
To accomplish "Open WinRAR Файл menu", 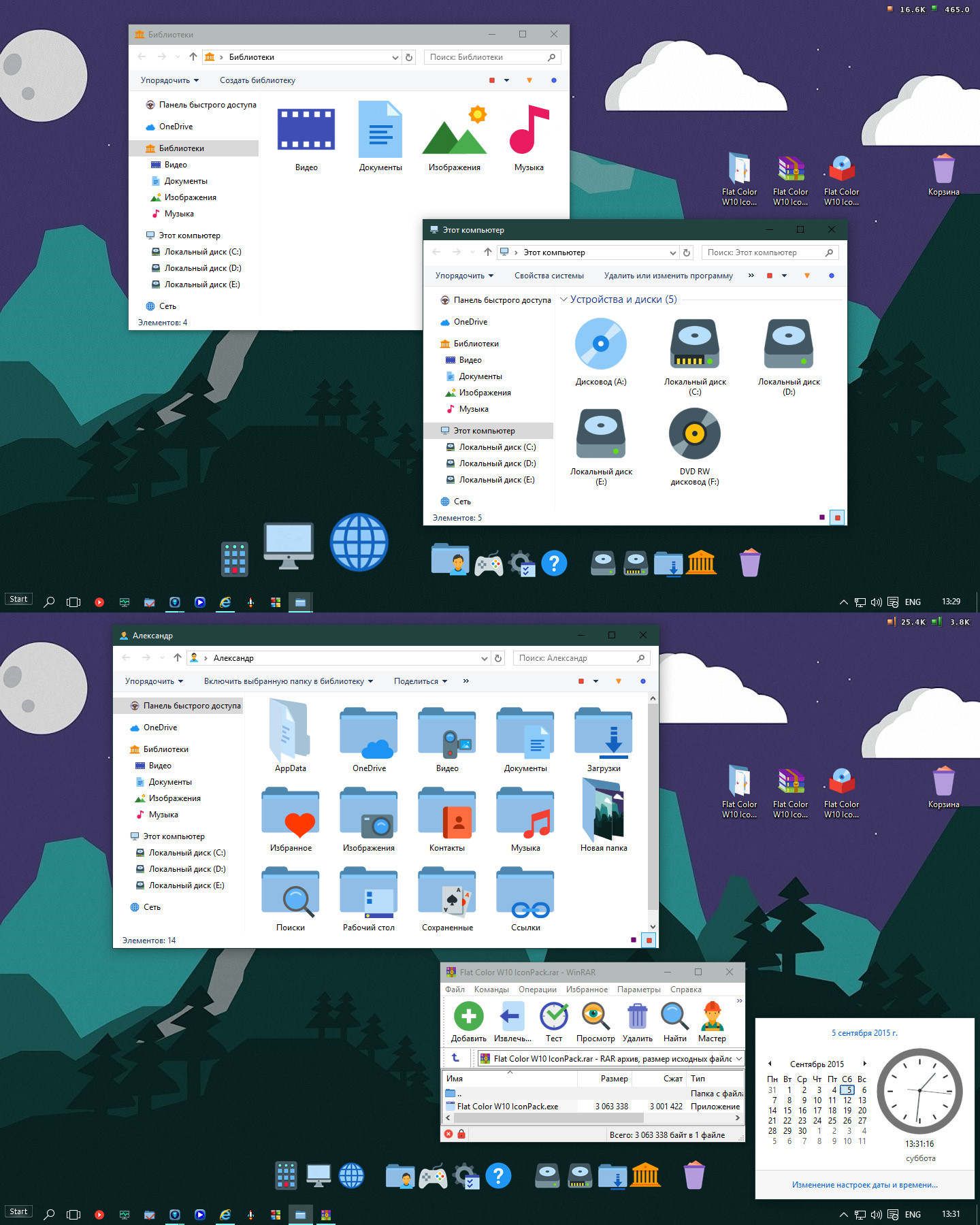I will 455,990.
